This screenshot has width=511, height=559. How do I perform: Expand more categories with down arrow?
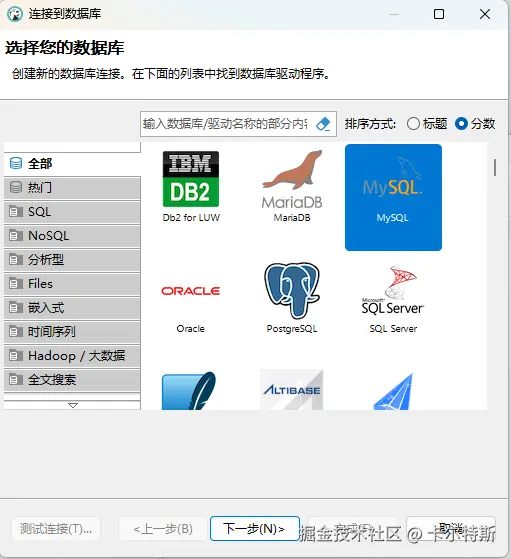(73, 405)
